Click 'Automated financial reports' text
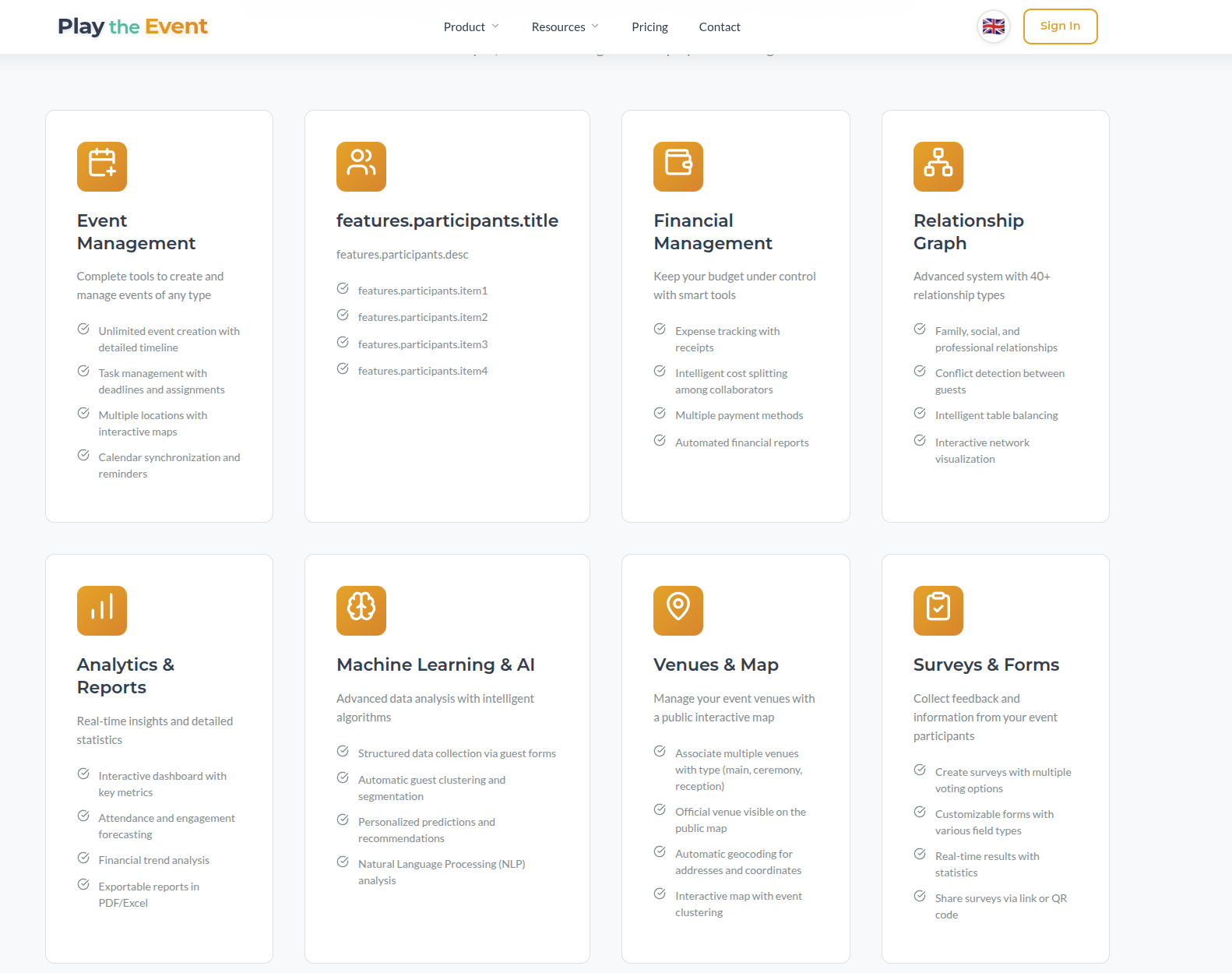 click(x=742, y=442)
